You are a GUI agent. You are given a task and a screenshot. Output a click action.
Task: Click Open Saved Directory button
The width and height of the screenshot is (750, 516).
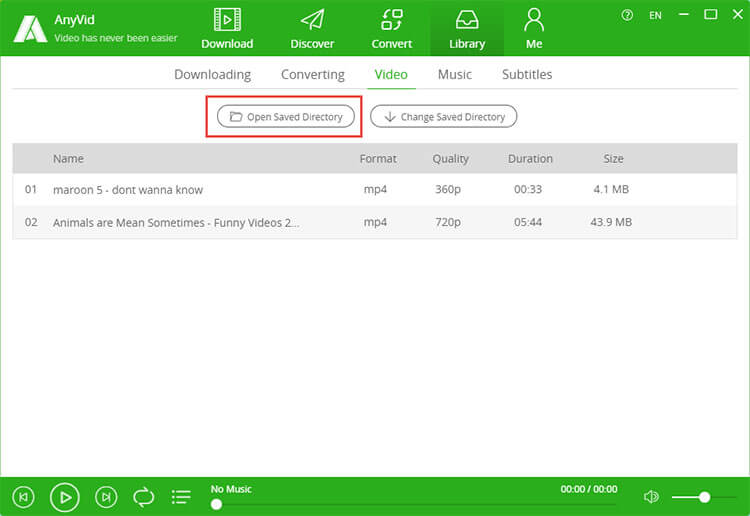[x=286, y=117]
